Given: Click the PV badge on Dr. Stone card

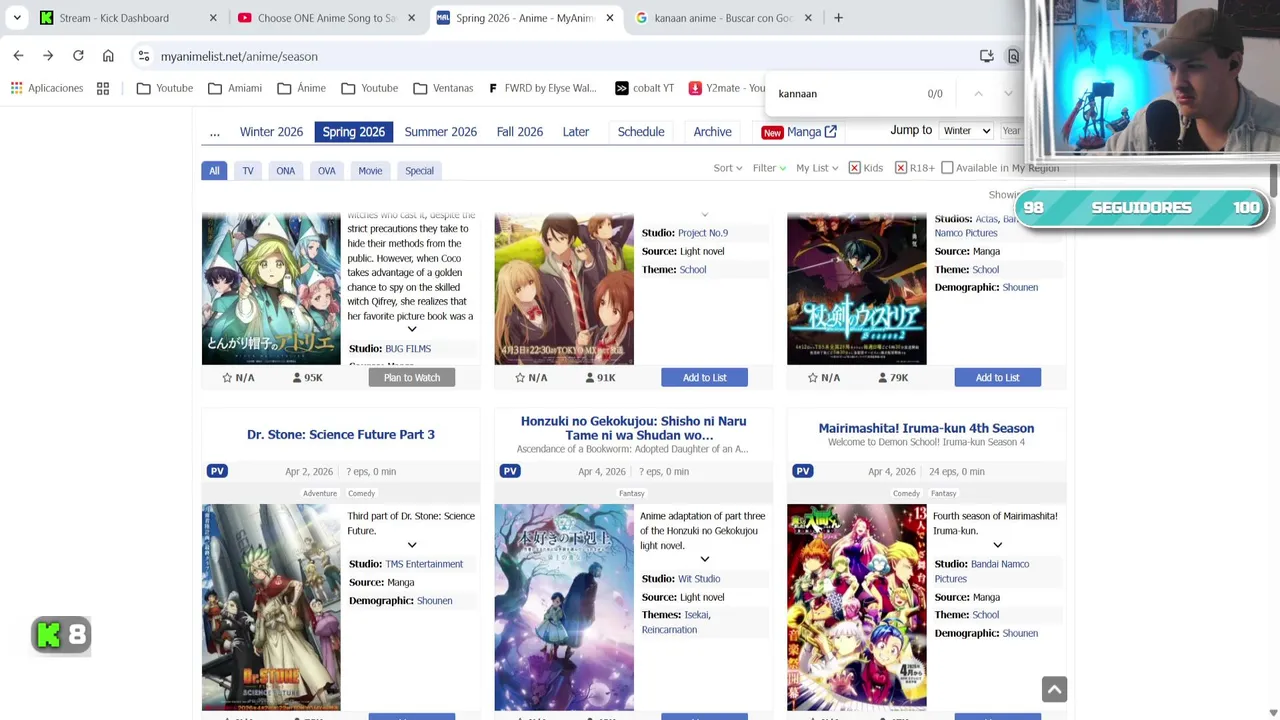Looking at the screenshot, I should pyautogui.click(x=217, y=471).
